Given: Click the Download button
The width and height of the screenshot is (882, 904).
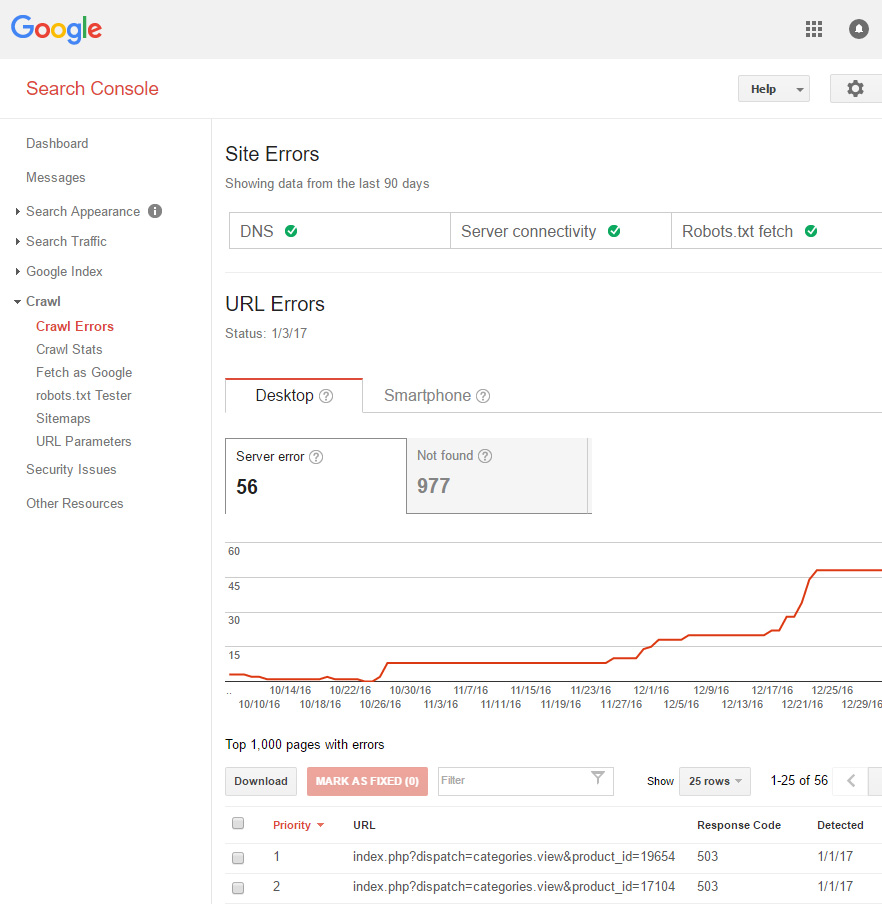Looking at the screenshot, I should point(261,781).
